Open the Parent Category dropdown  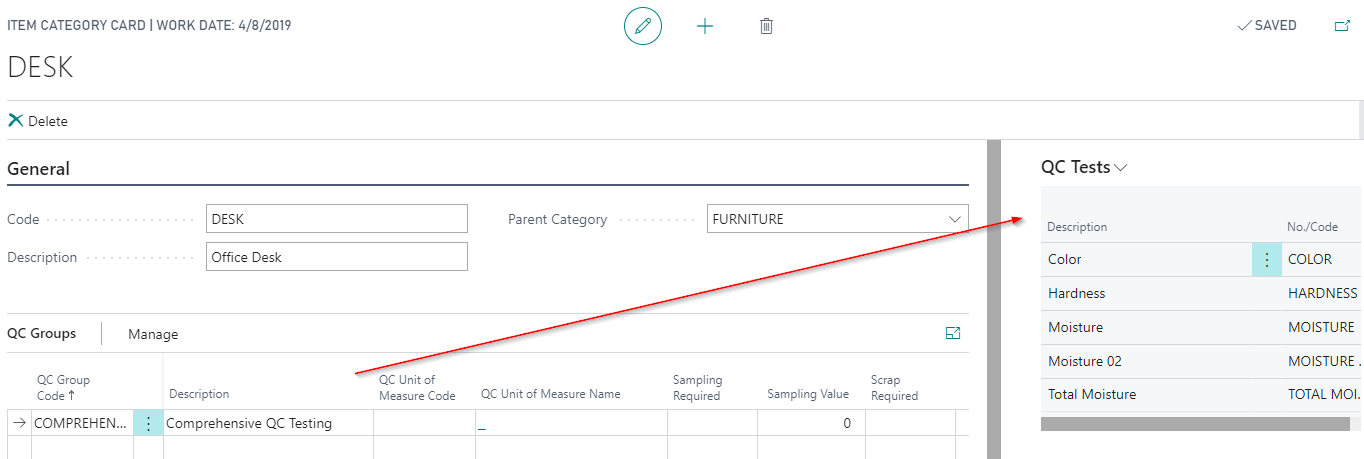(954, 219)
